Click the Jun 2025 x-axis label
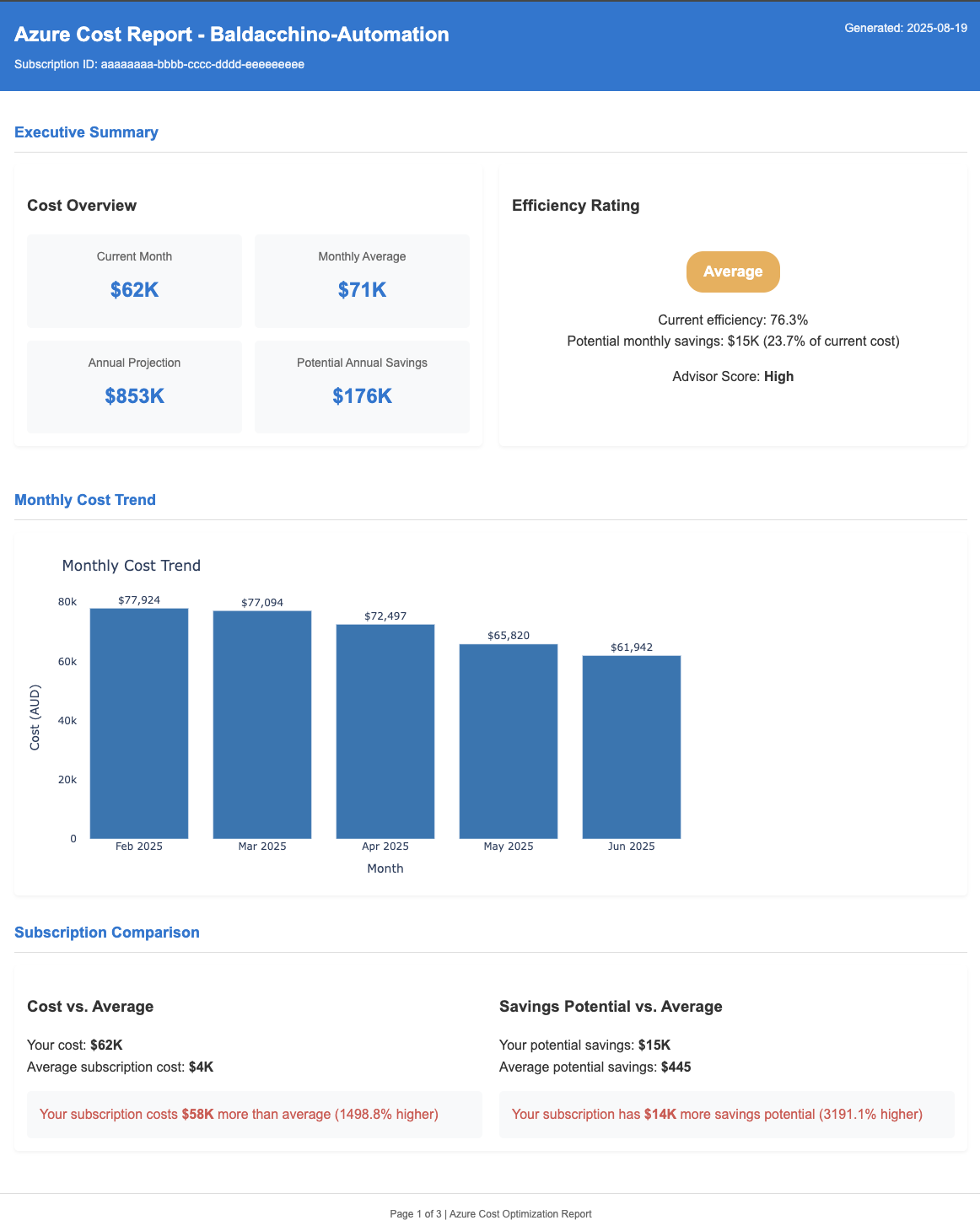The image size is (980, 1231). [x=632, y=847]
